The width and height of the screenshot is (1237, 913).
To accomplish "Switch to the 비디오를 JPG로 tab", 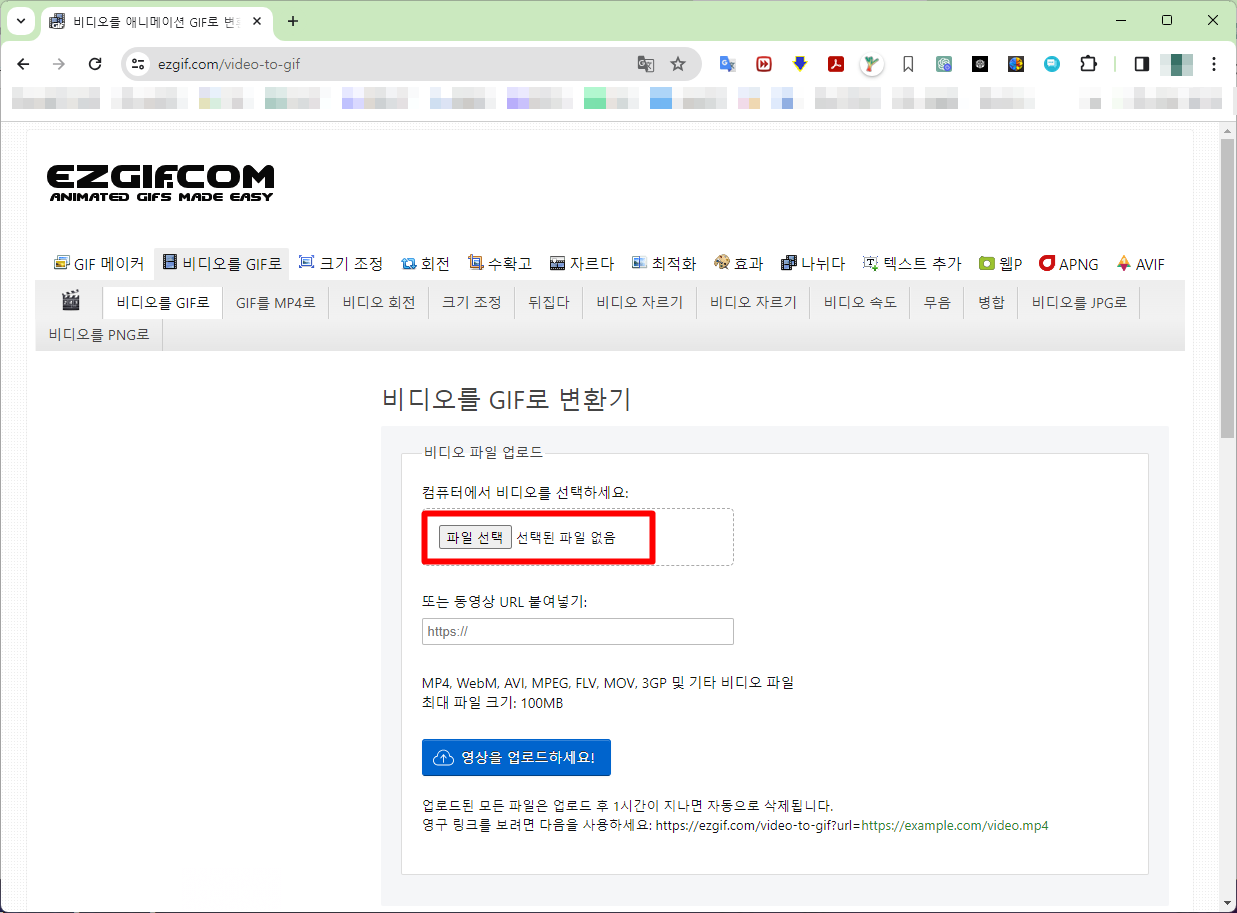I will [1079, 303].
